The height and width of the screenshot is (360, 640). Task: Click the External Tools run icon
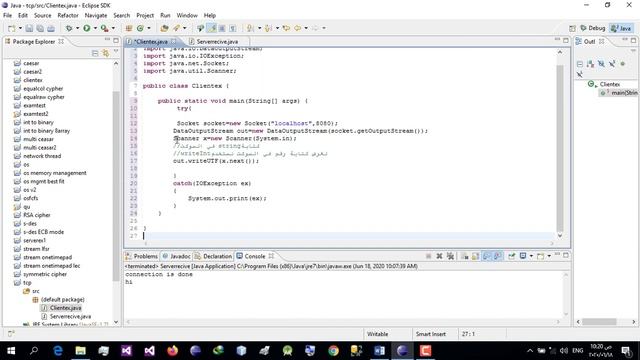point(104,28)
